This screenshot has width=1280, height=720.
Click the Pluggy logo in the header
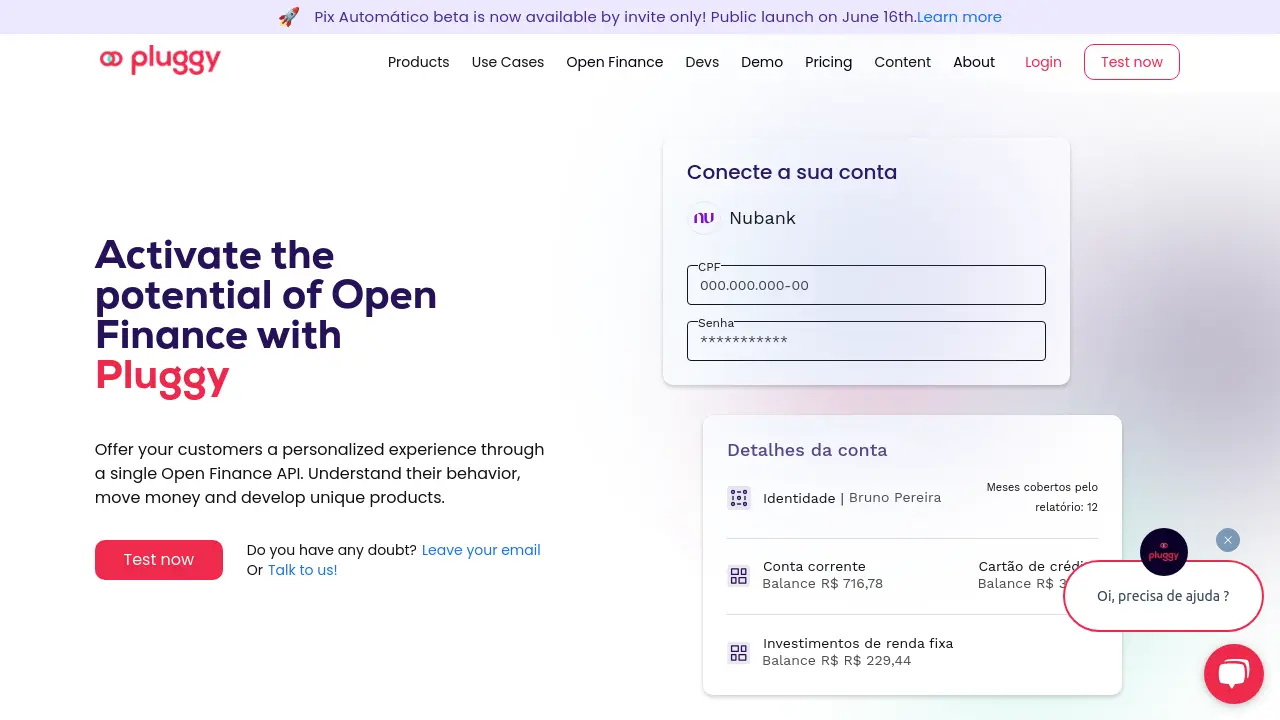click(x=160, y=61)
